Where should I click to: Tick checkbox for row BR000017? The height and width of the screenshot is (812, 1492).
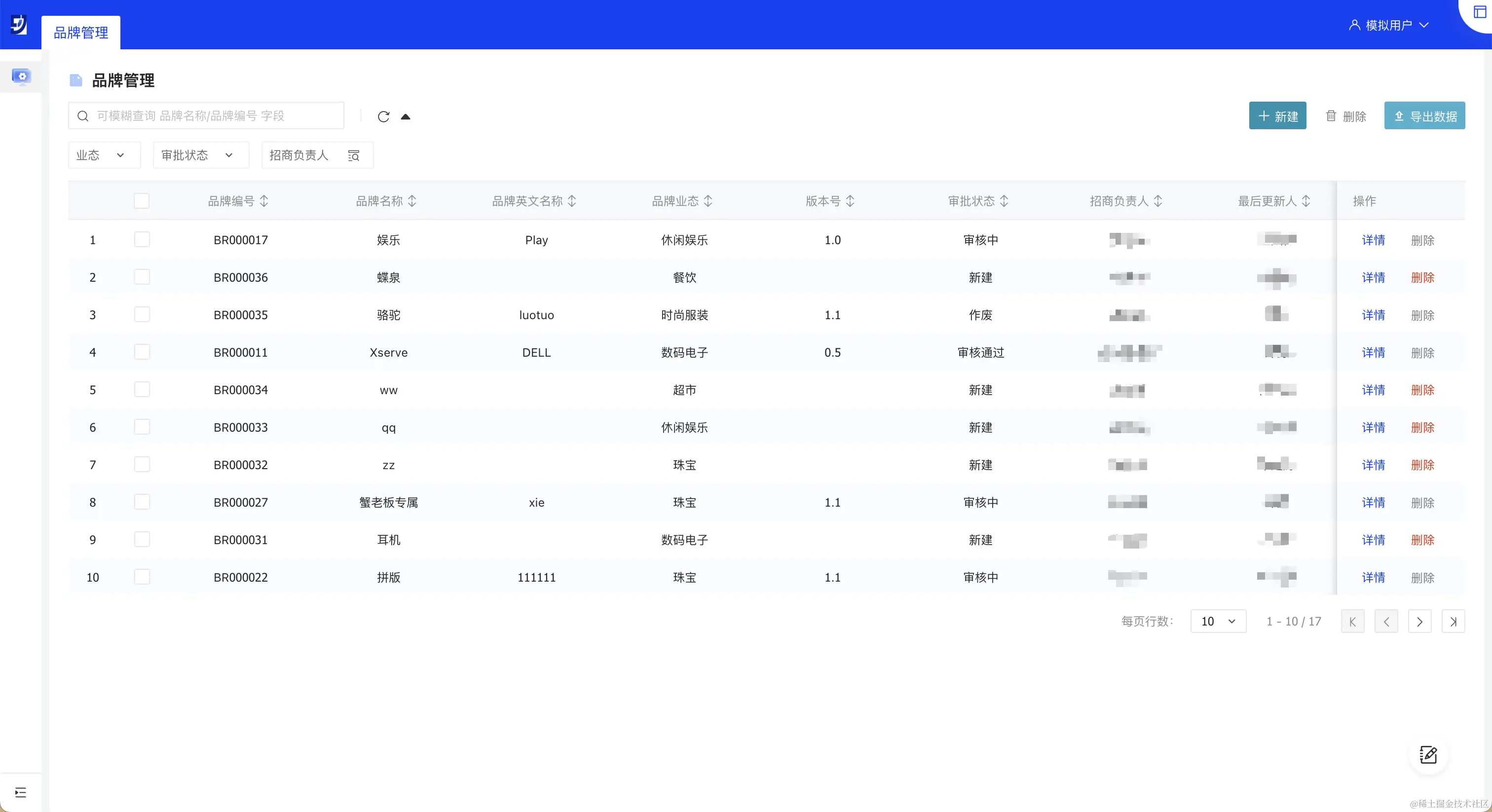pyautogui.click(x=141, y=239)
